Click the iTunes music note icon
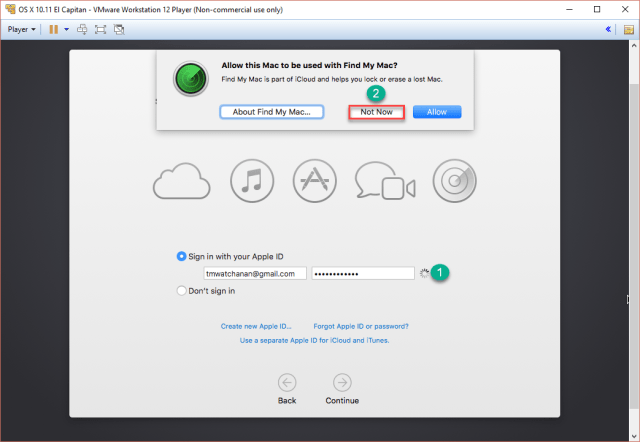 pyautogui.click(x=252, y=181)
